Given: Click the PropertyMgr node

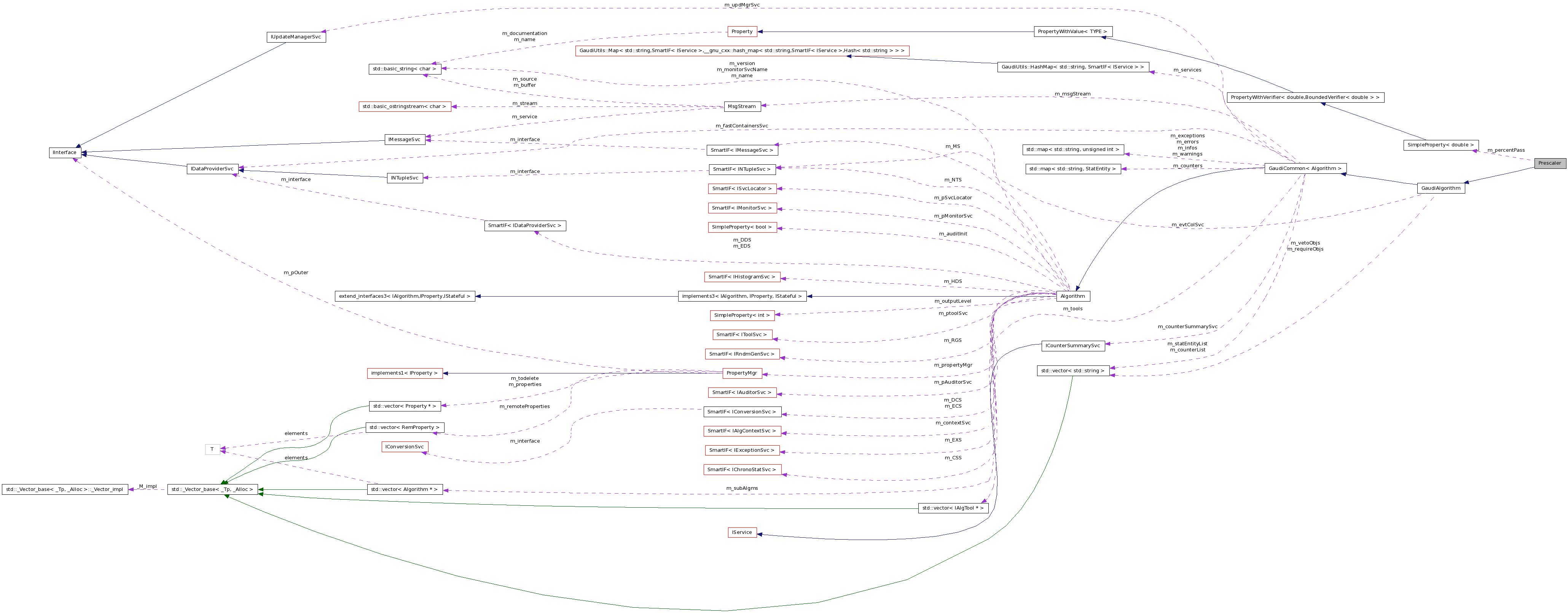Looking at the screenshot, I should click(x=742, y=373).
